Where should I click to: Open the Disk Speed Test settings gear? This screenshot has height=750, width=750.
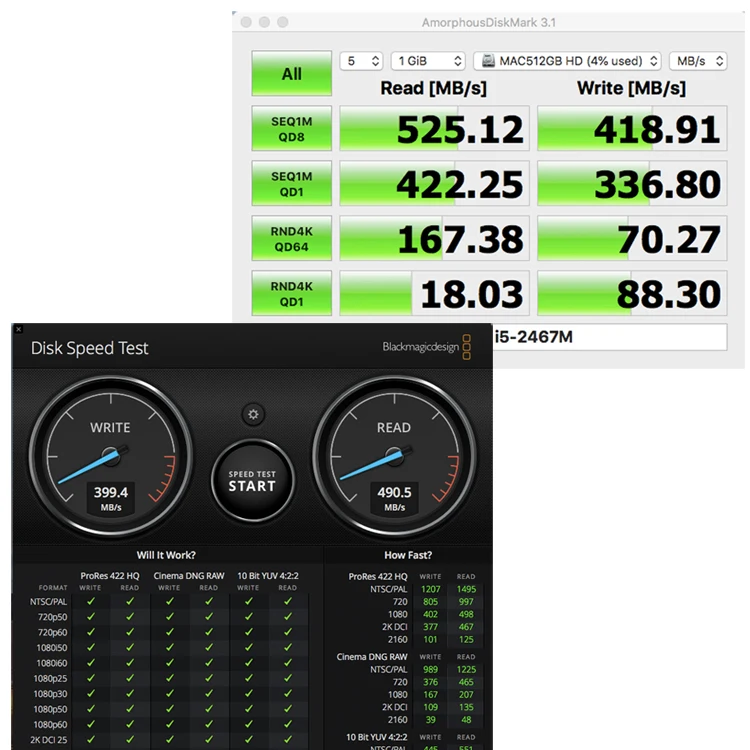coord(253,414)
